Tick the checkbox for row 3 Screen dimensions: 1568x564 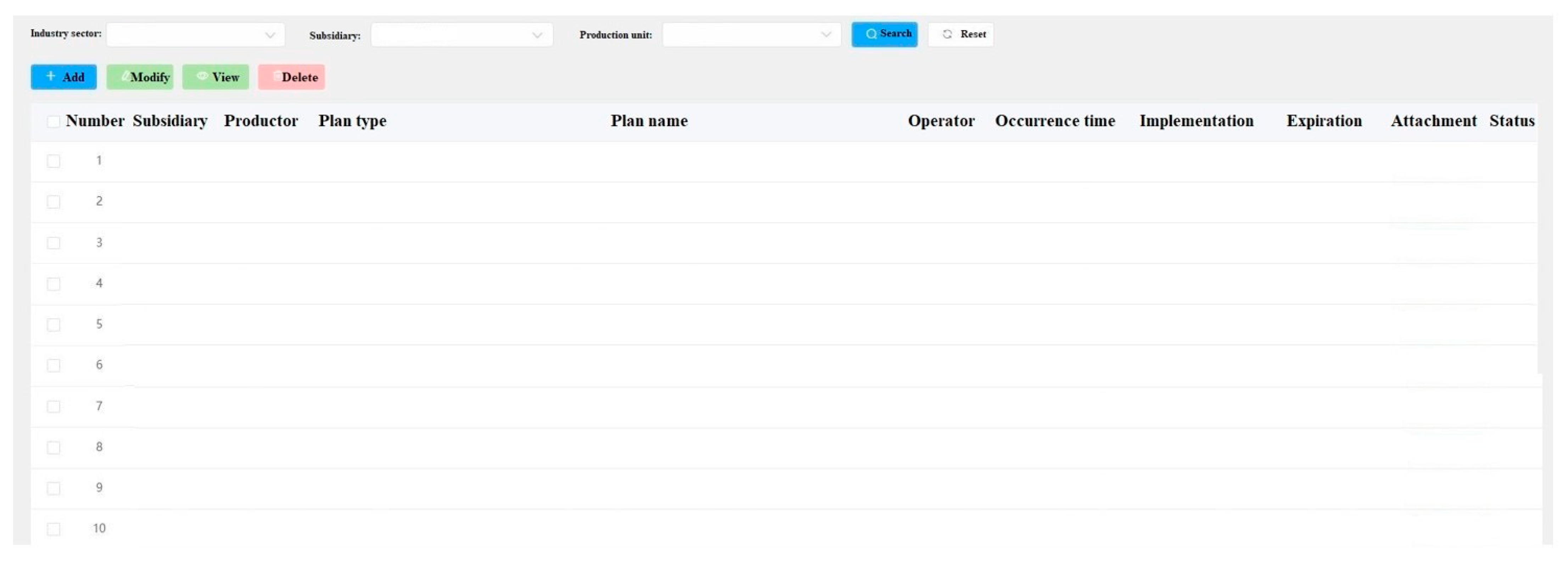coord(54,243)
